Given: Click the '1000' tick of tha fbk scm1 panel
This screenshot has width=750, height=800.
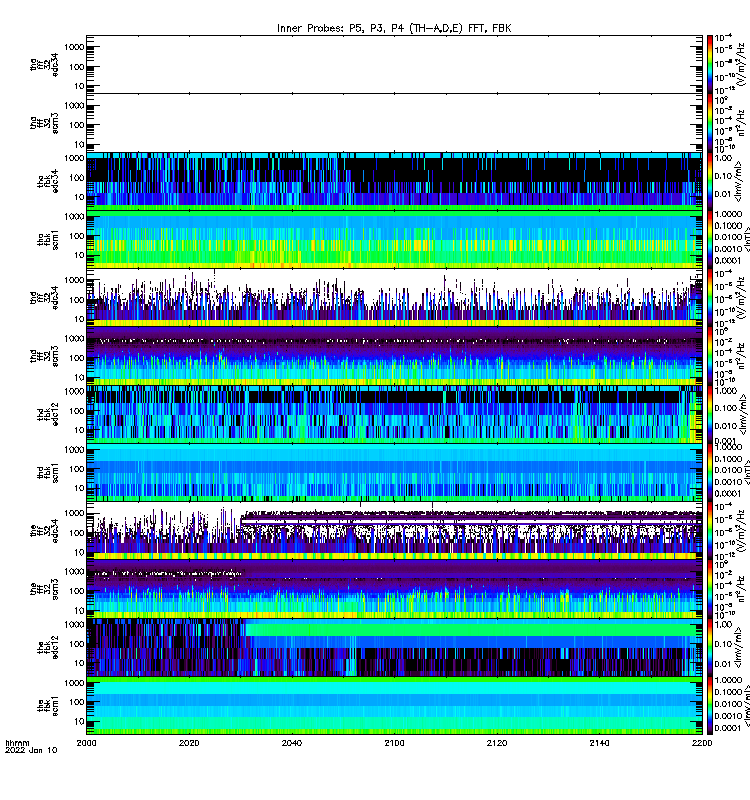Looking at the screenshot, I should click(x=74, y=217).
